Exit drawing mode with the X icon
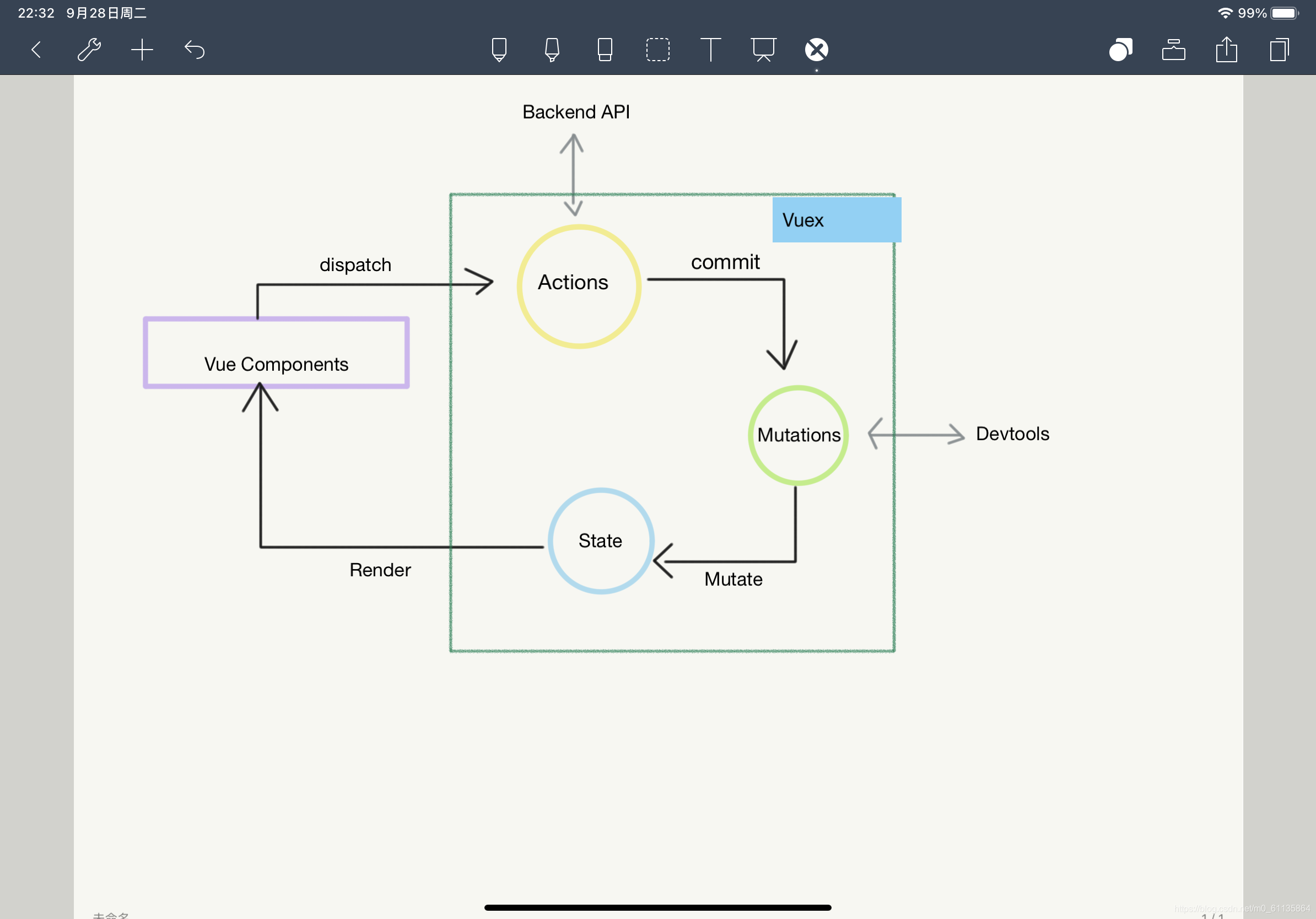The image size is (1316, 919). tap(816, 50)
